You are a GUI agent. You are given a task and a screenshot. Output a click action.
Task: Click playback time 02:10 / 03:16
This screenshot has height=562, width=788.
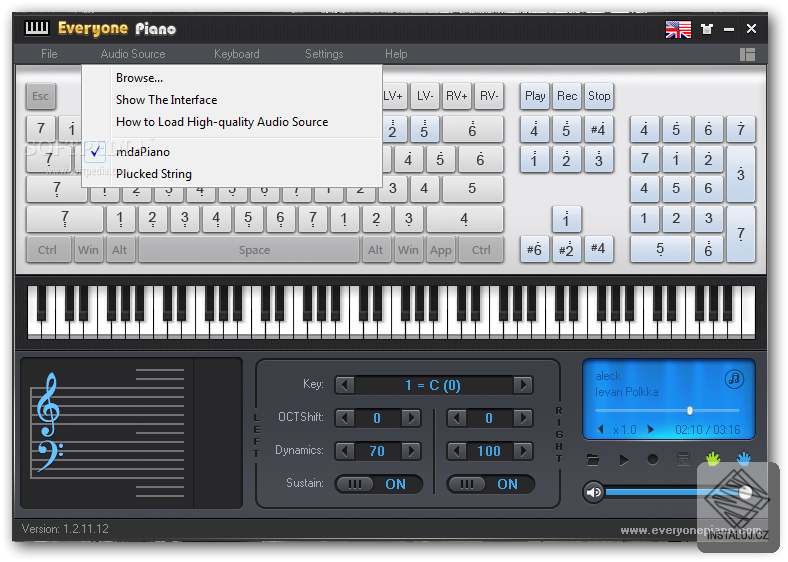point(708,430)
